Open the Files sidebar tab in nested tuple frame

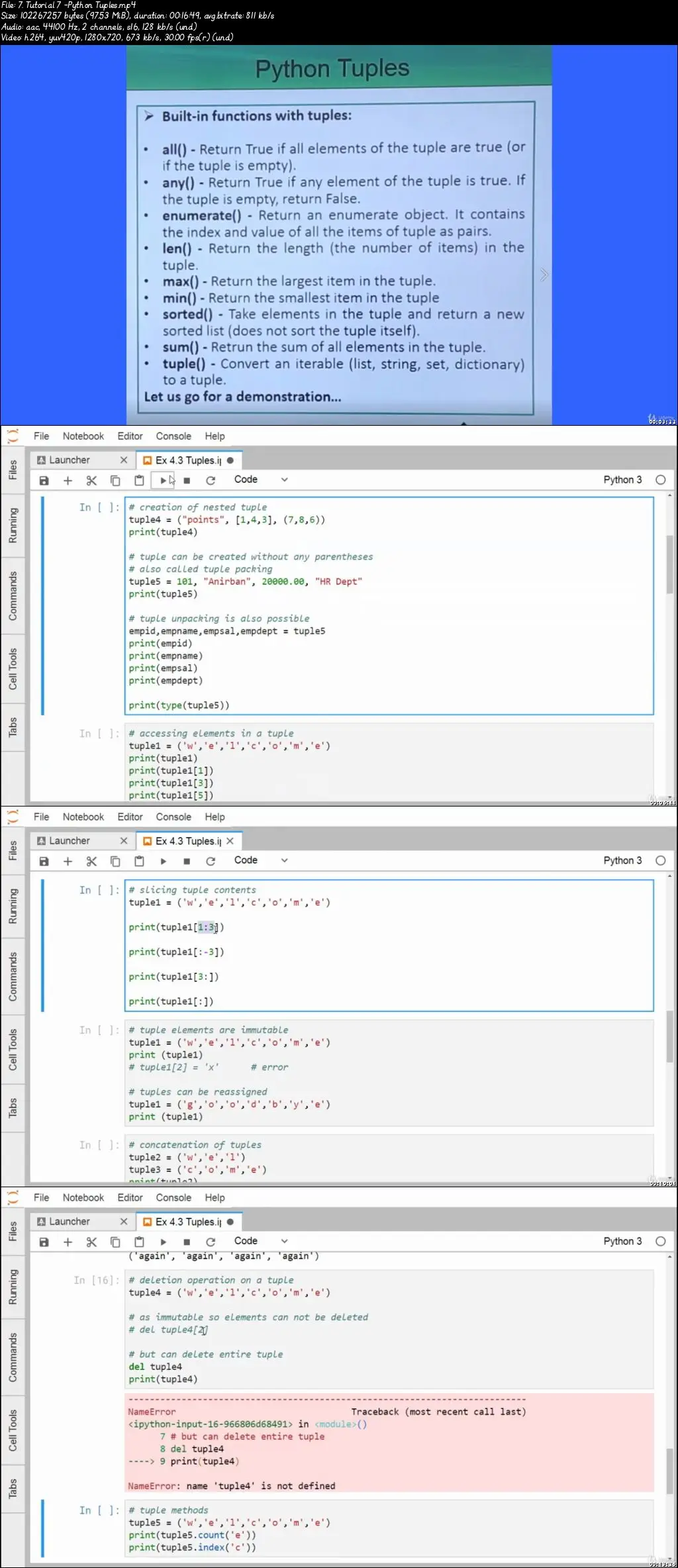(13, 470)
